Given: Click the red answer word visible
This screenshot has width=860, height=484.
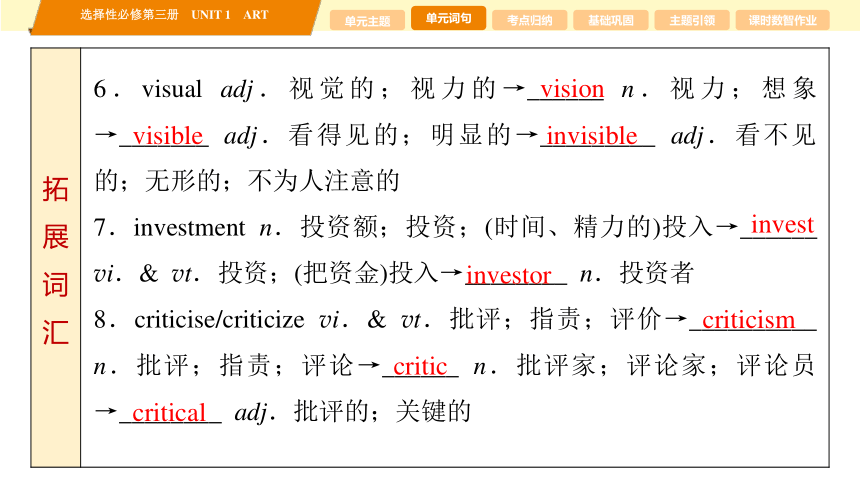Looking at the screenshot, I should (x=168, y=136).
